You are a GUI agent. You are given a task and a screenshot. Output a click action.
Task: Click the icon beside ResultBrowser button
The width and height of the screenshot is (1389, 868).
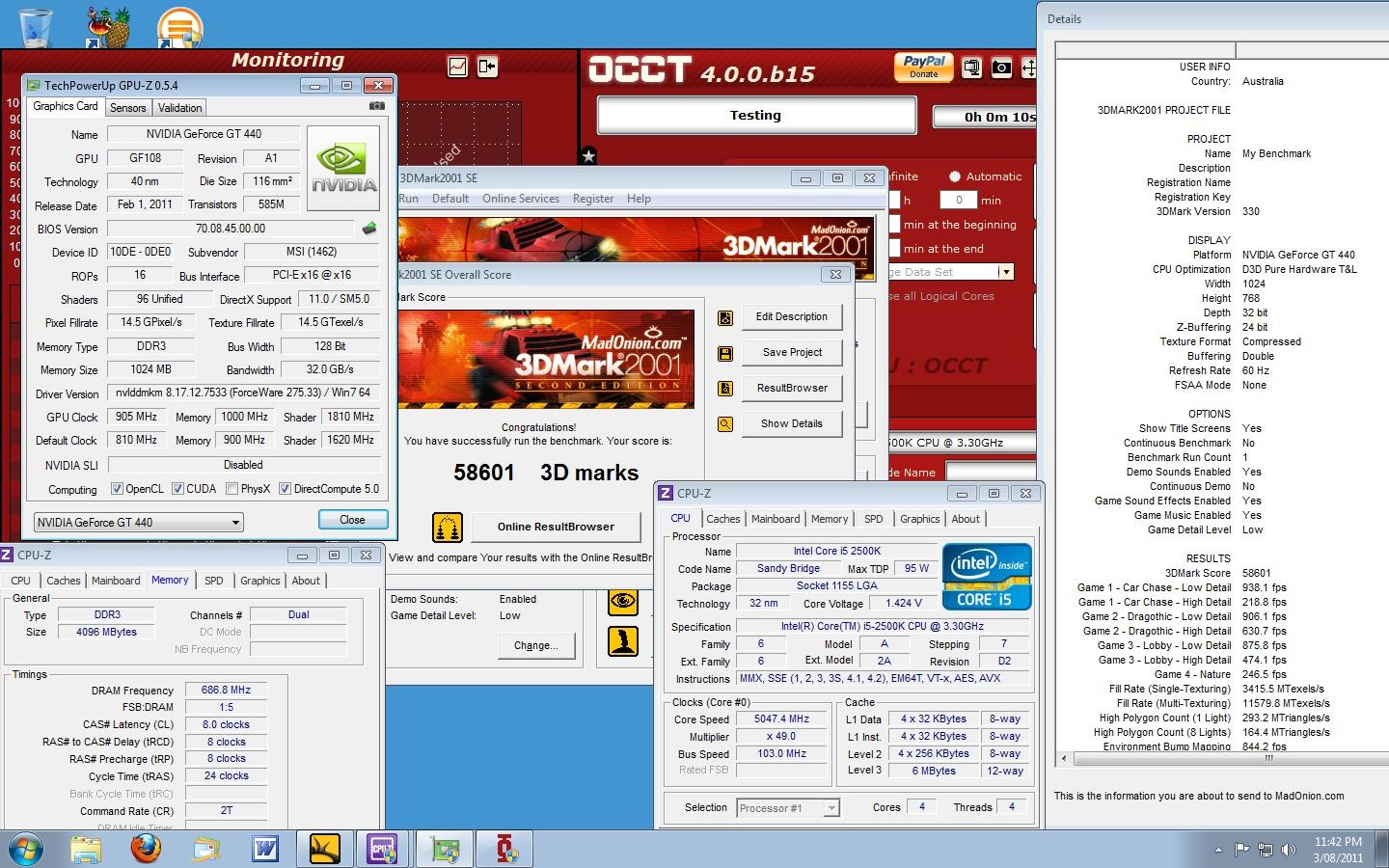pos(725,389)
